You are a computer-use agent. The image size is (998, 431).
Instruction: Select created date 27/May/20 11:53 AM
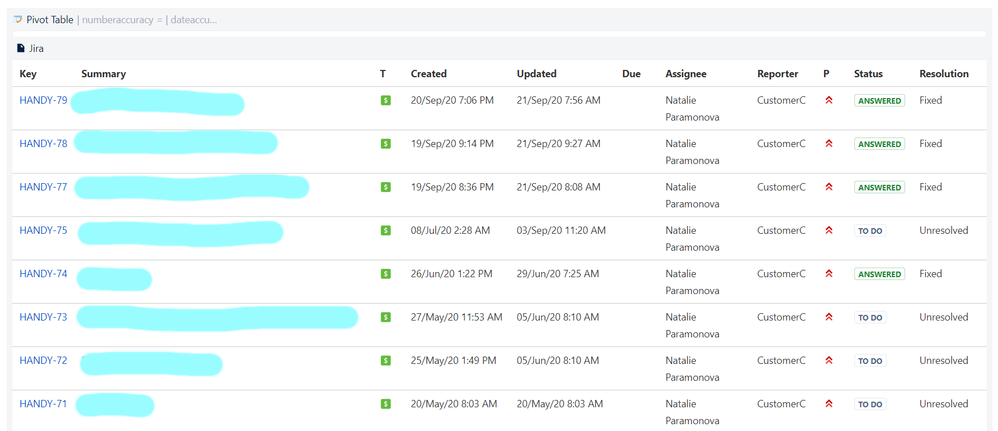coord(456,316)
